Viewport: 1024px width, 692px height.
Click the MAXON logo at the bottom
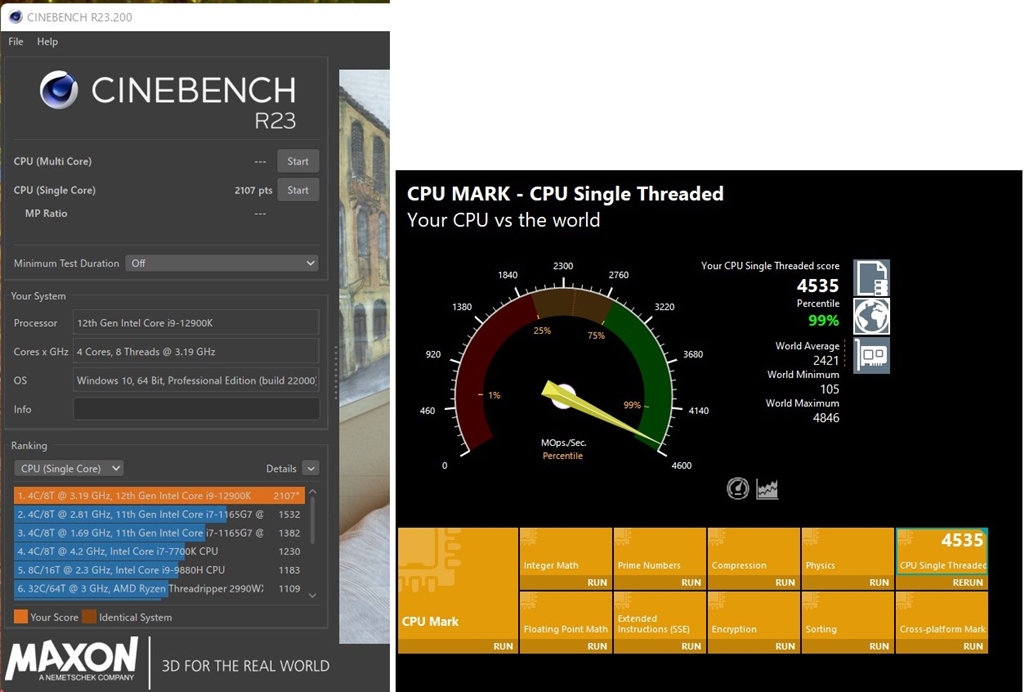coord(72,660)
